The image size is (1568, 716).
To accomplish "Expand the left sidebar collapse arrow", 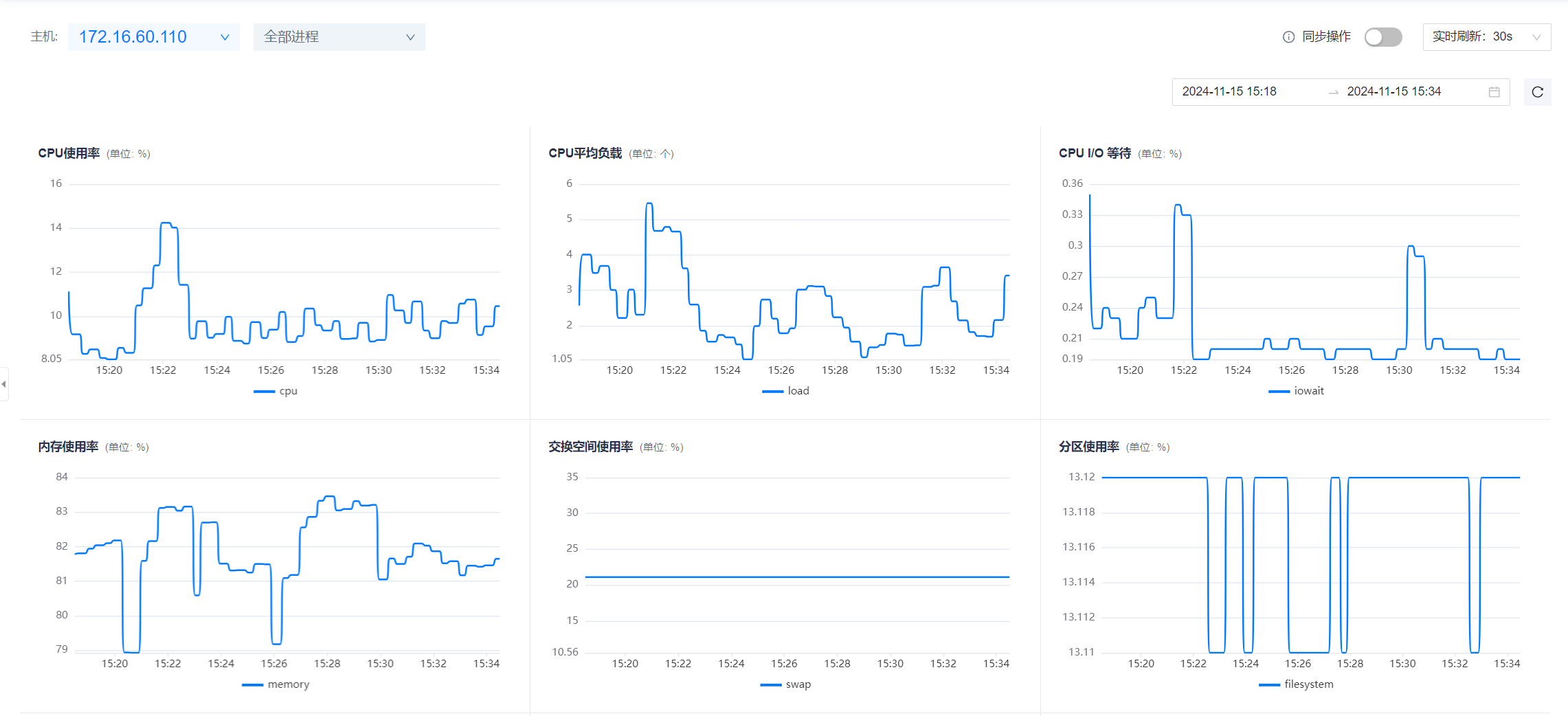I will point(4,384).
